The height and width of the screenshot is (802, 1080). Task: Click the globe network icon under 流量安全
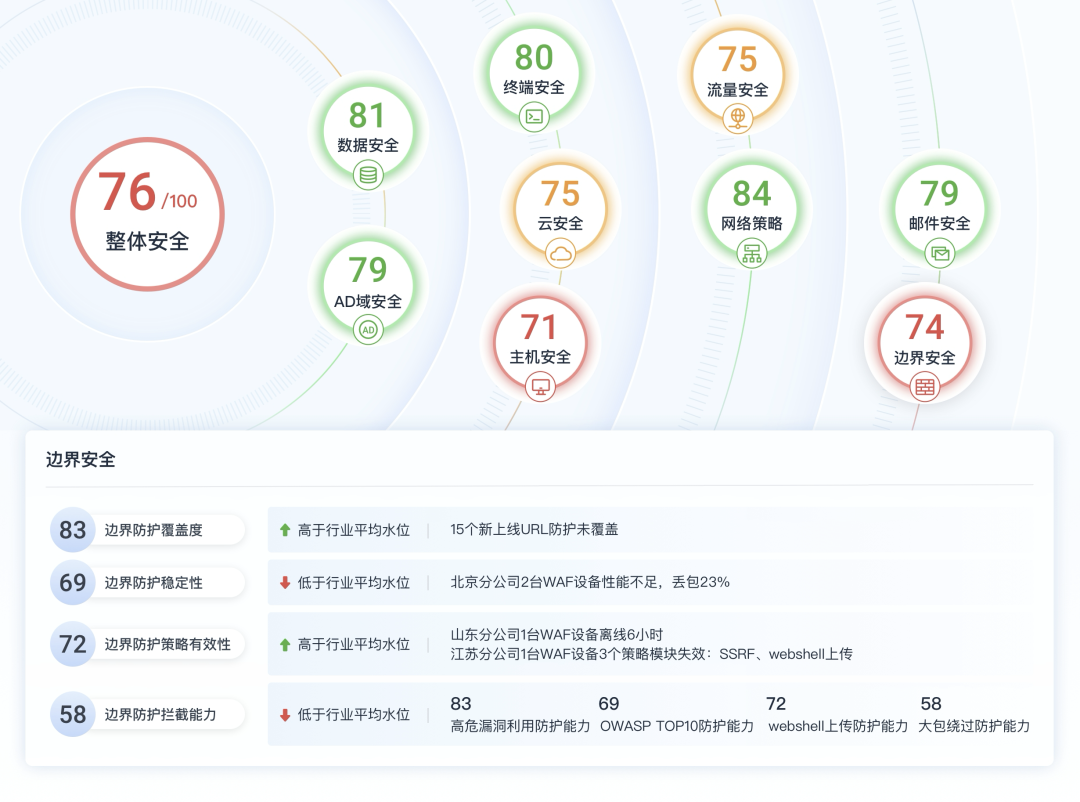pos(738,118)
